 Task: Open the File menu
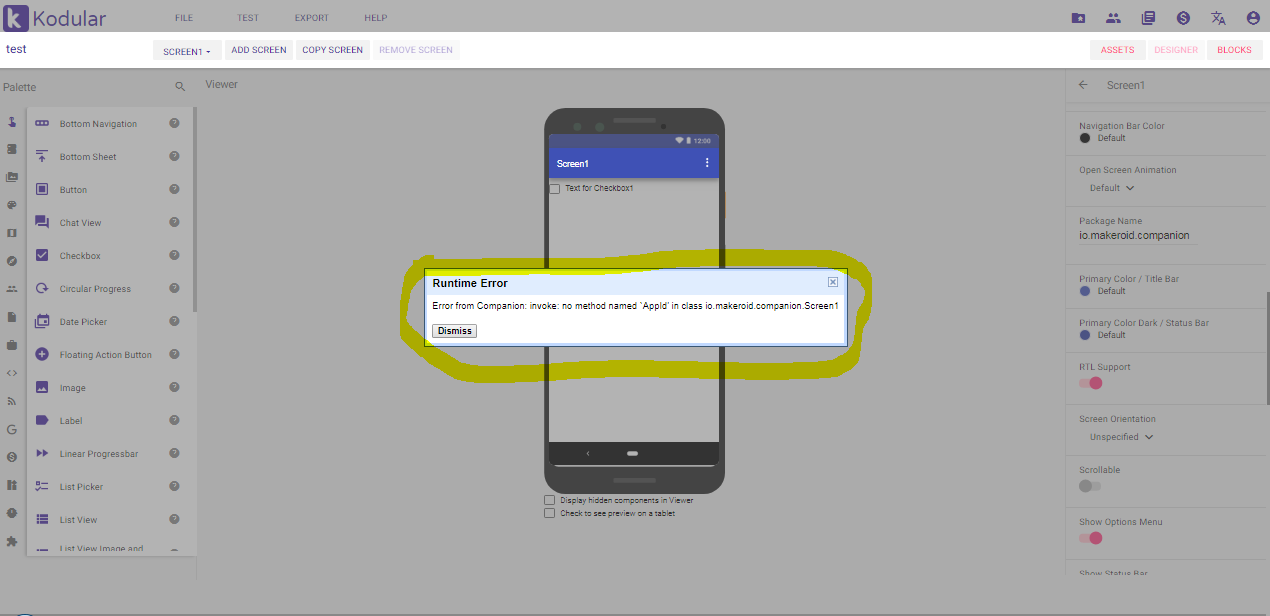(184, 18)
